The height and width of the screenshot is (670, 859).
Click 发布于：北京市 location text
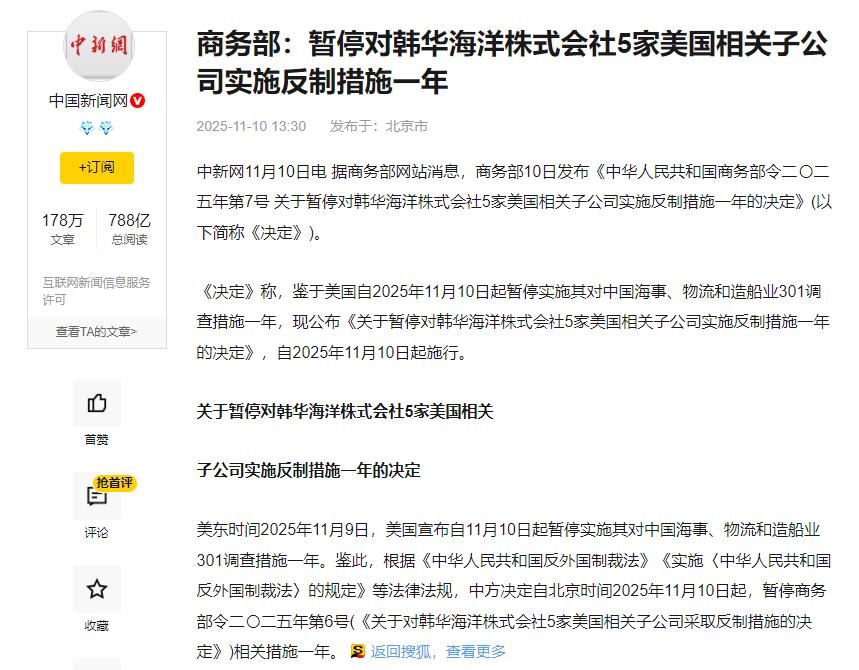[379, 127]
